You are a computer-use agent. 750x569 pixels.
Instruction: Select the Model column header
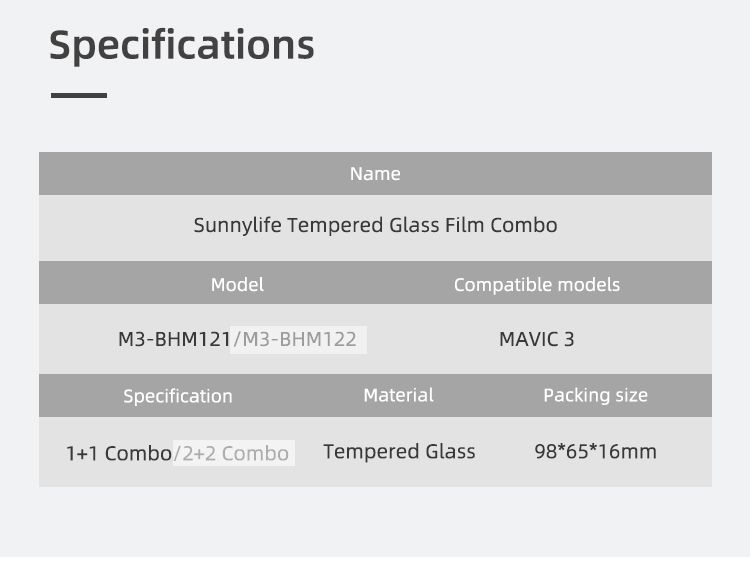click(x=237, y=284)
